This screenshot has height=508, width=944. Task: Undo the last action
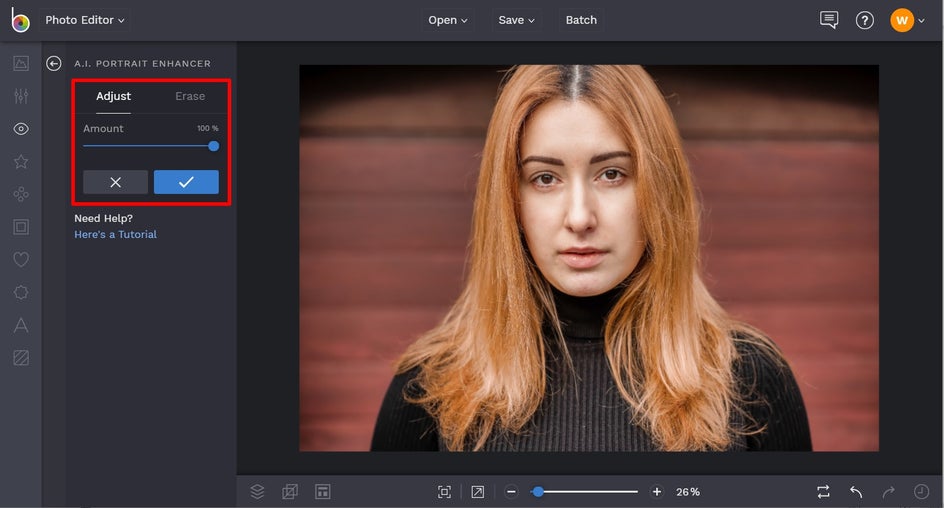pos(856,492)
